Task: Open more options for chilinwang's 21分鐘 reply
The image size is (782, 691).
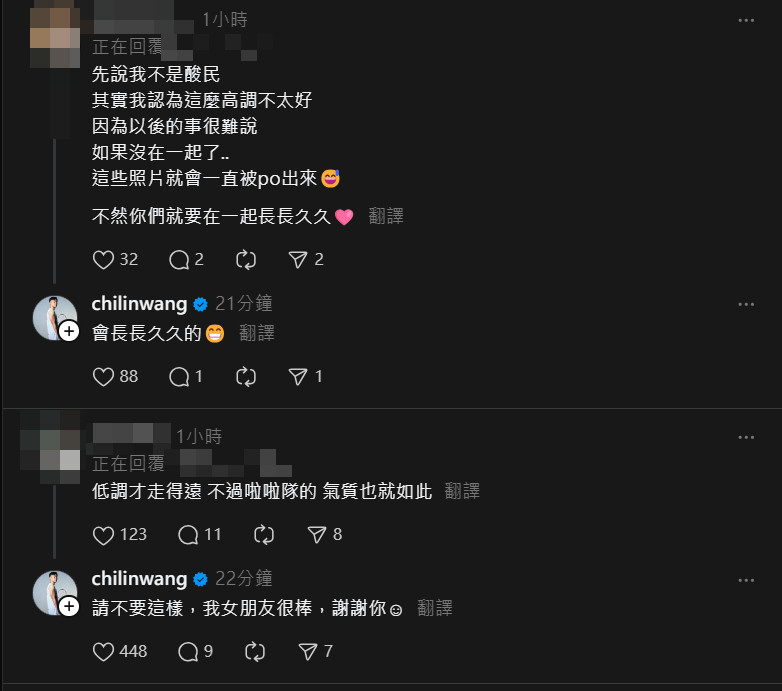Action: pyautogui.click(x=746, y=305)
